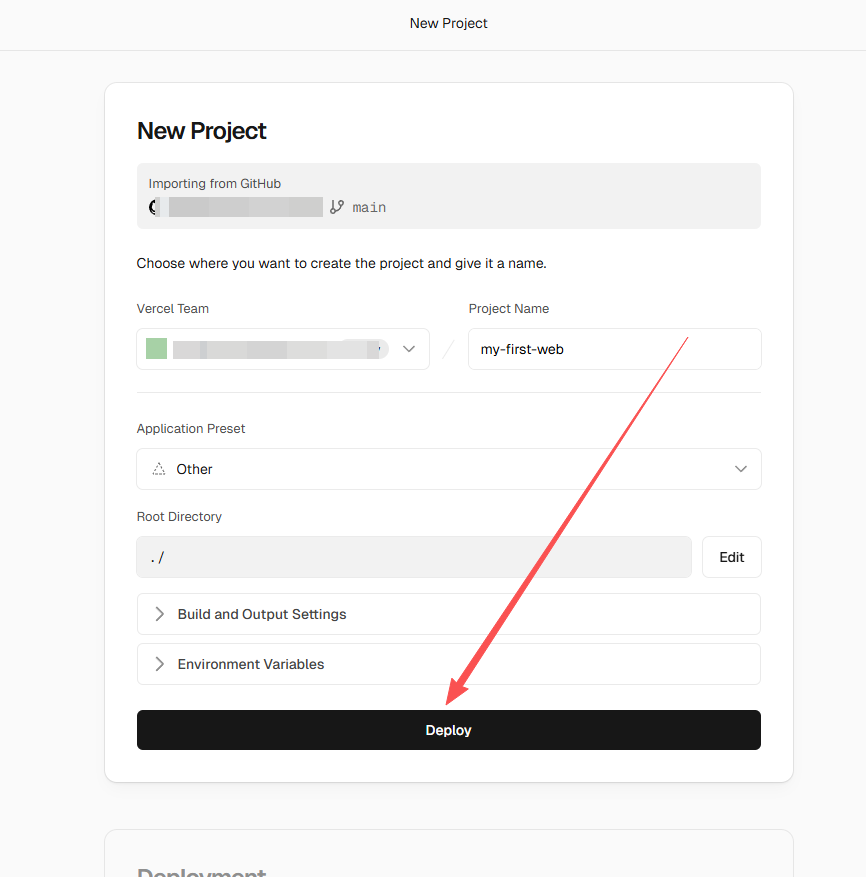Viewport: 866px width, 877px height.
Task: Focus the Project Name field containing my-first-web
Action: [614, 349]
